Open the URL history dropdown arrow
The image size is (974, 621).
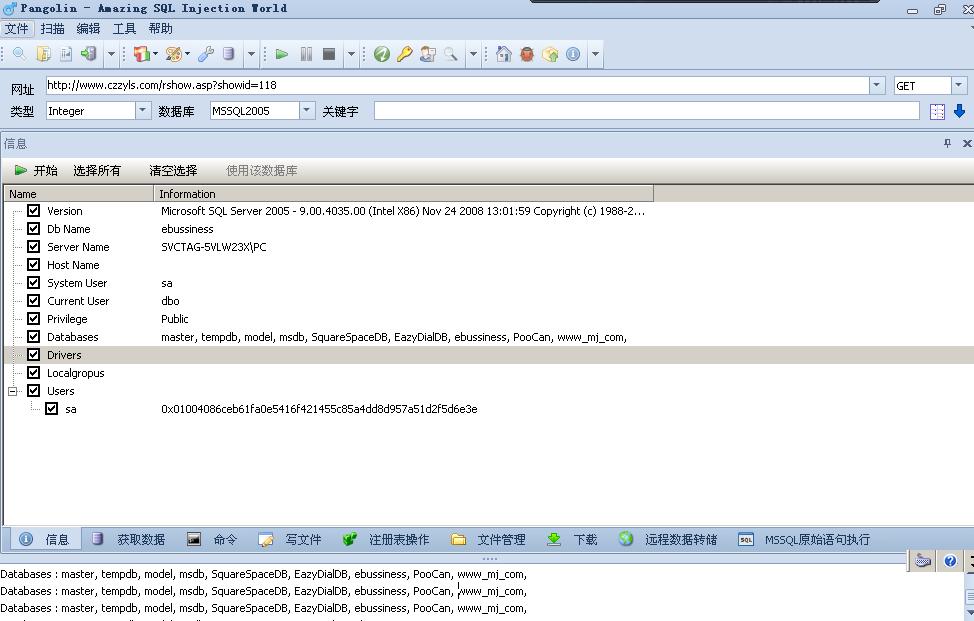click(876, 85)
